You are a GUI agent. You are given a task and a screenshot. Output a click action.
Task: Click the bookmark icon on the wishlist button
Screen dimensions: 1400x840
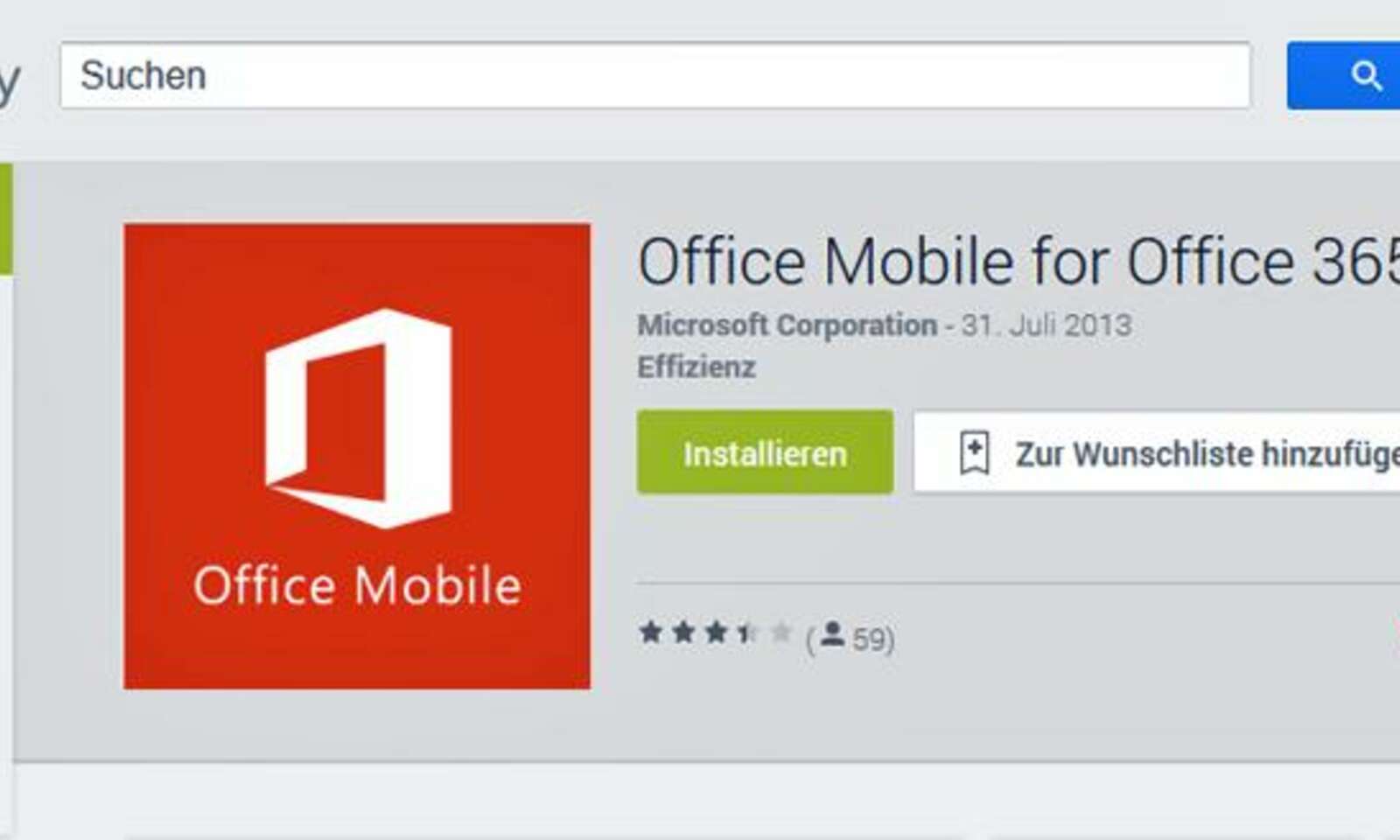[974, 453]
